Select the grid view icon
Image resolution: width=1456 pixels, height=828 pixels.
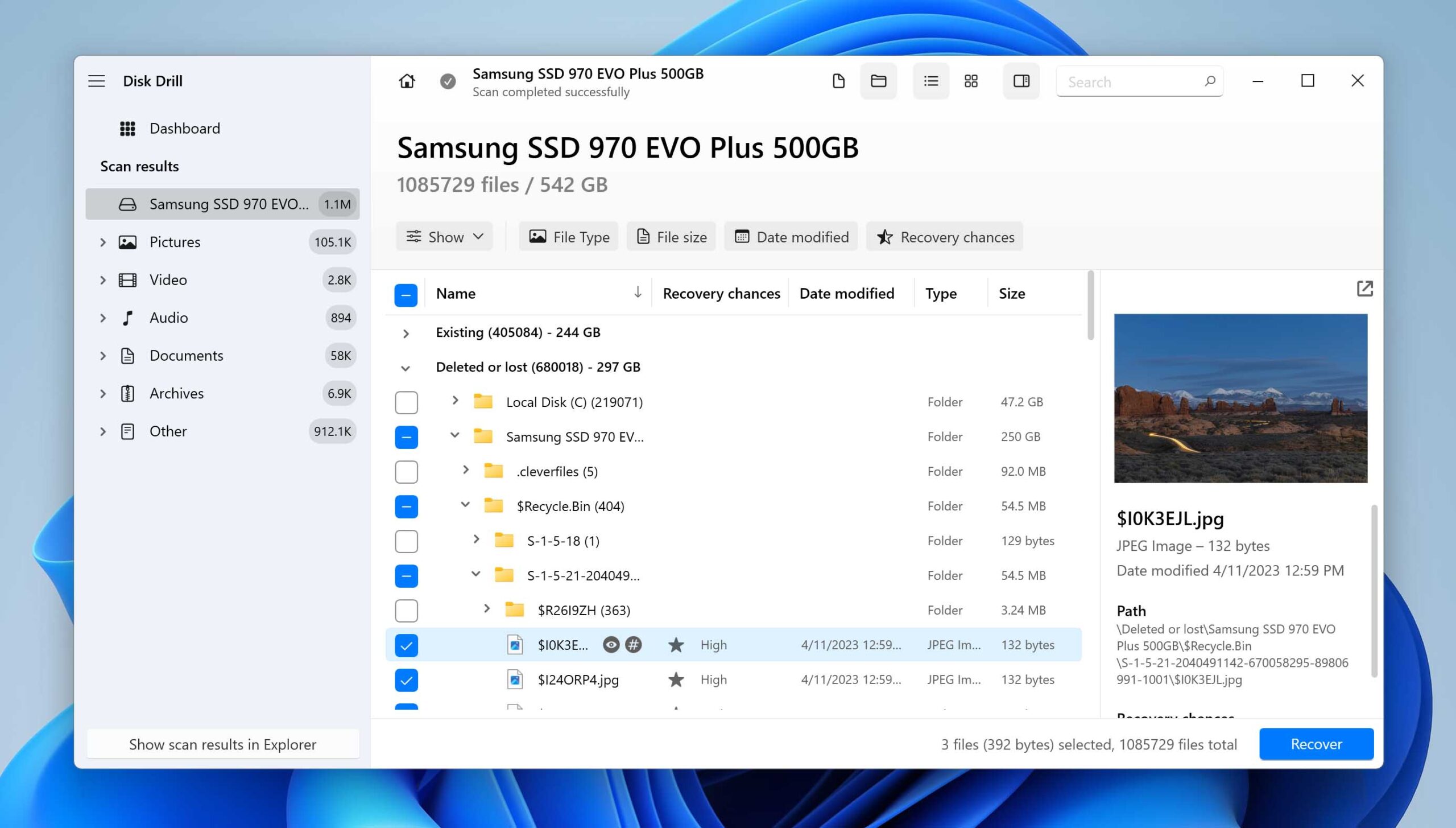point(972,81)
